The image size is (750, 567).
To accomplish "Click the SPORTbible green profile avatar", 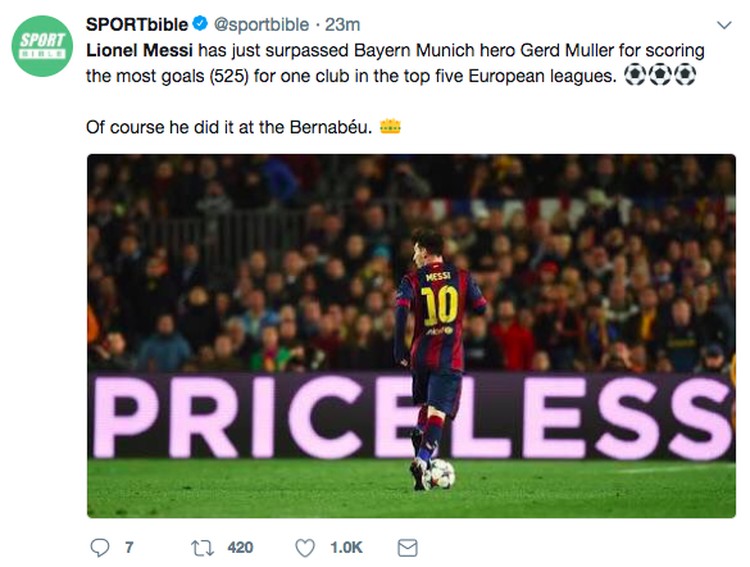I will pos(42,46).
